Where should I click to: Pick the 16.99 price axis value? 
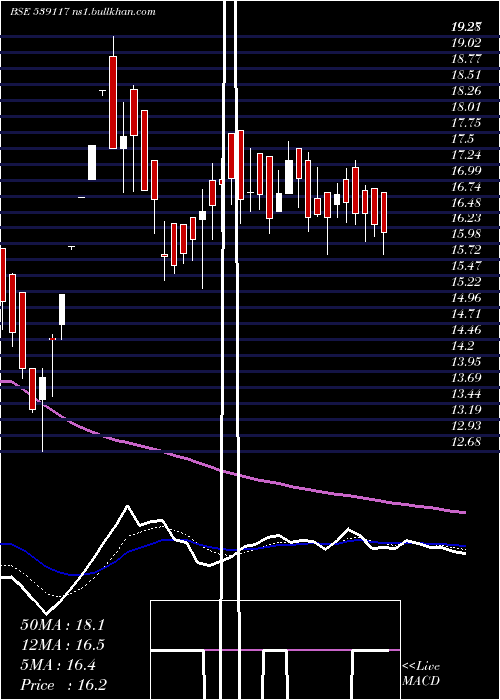point(466,171)
